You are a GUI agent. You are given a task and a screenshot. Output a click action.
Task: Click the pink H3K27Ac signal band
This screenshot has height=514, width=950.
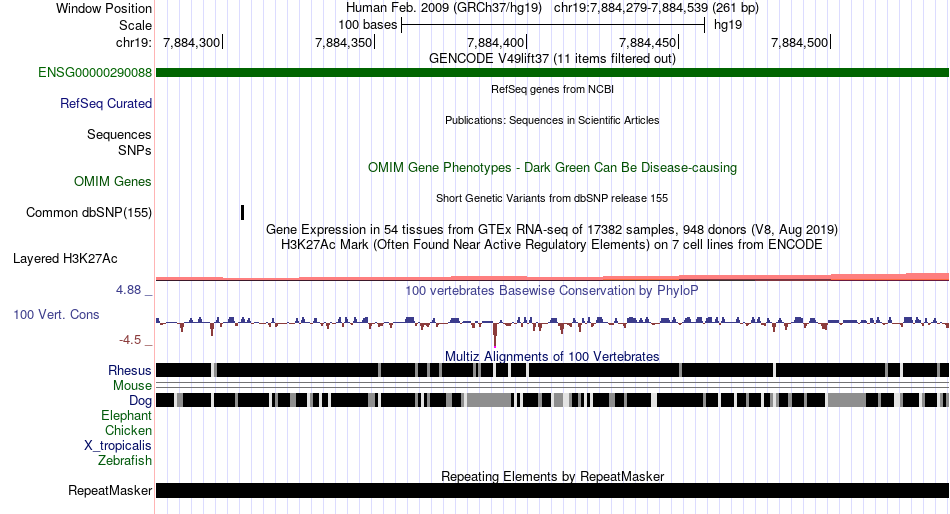click(x=552, y=277)
